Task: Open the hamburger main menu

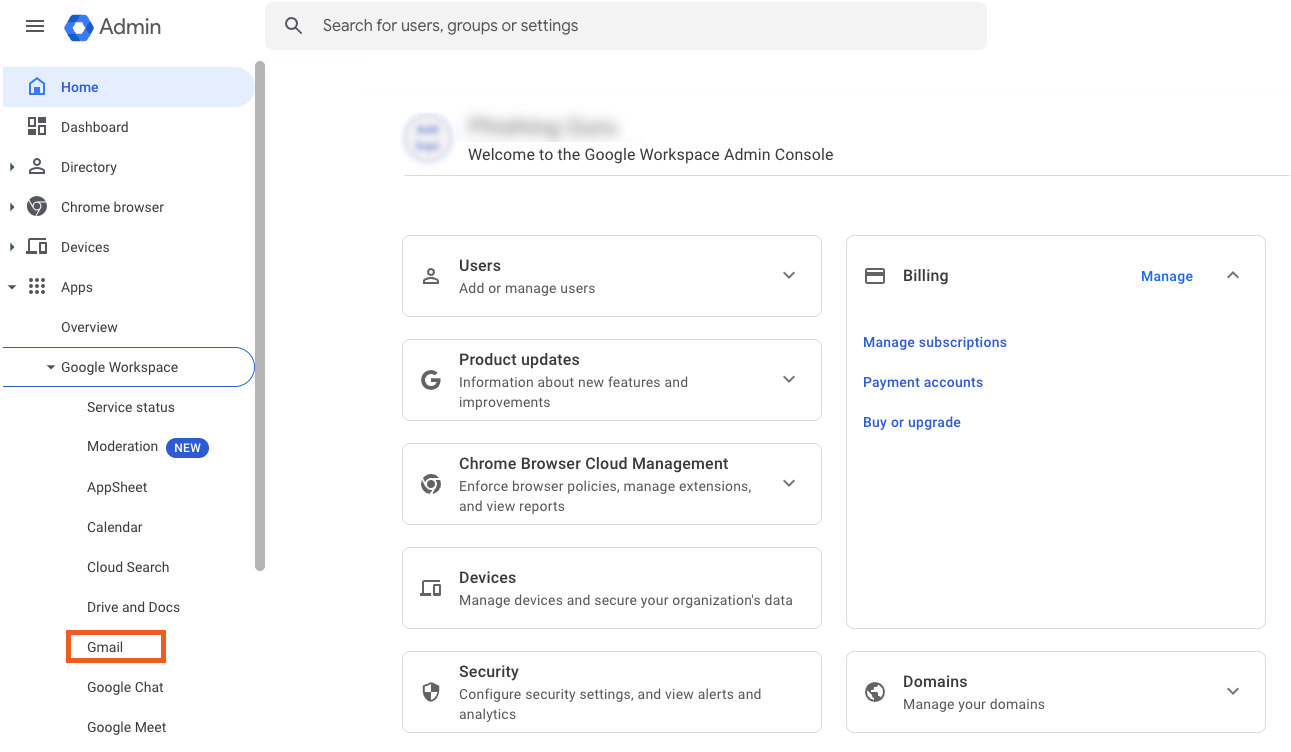Action: point(35,27)
